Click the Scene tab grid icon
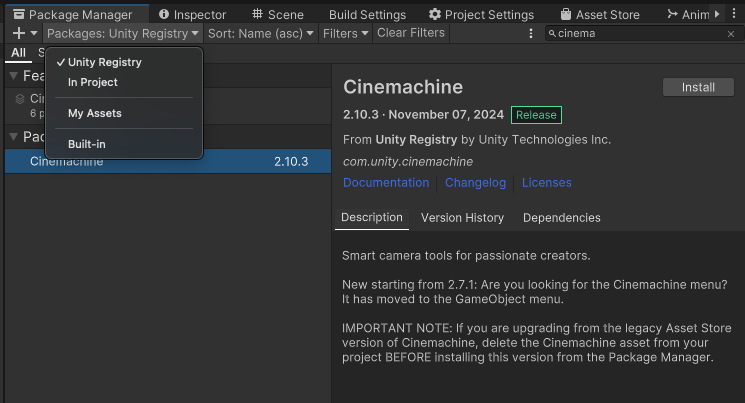 (257, 14)
